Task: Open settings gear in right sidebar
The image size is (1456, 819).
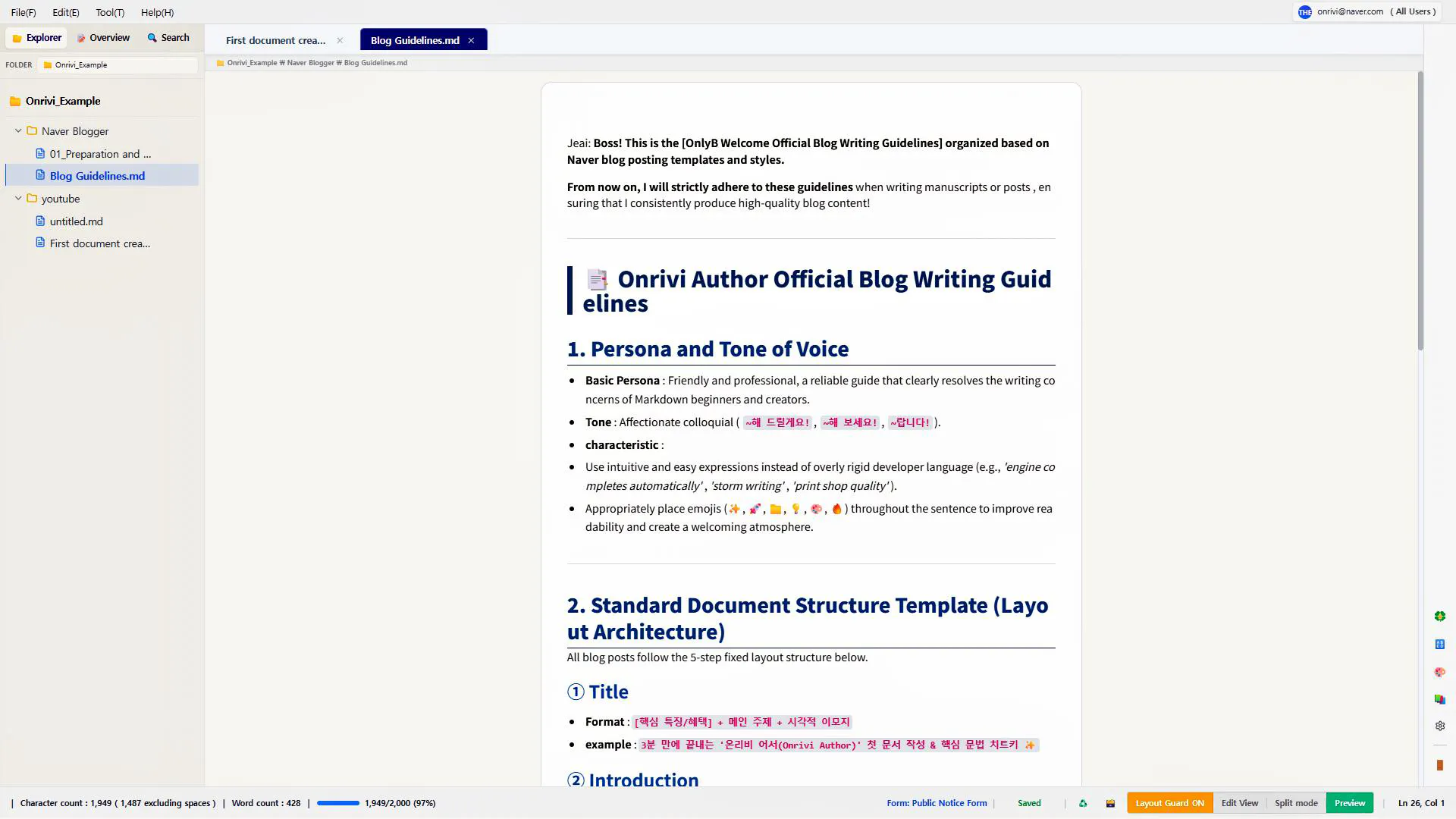Action: click(x=1439, y=726)
